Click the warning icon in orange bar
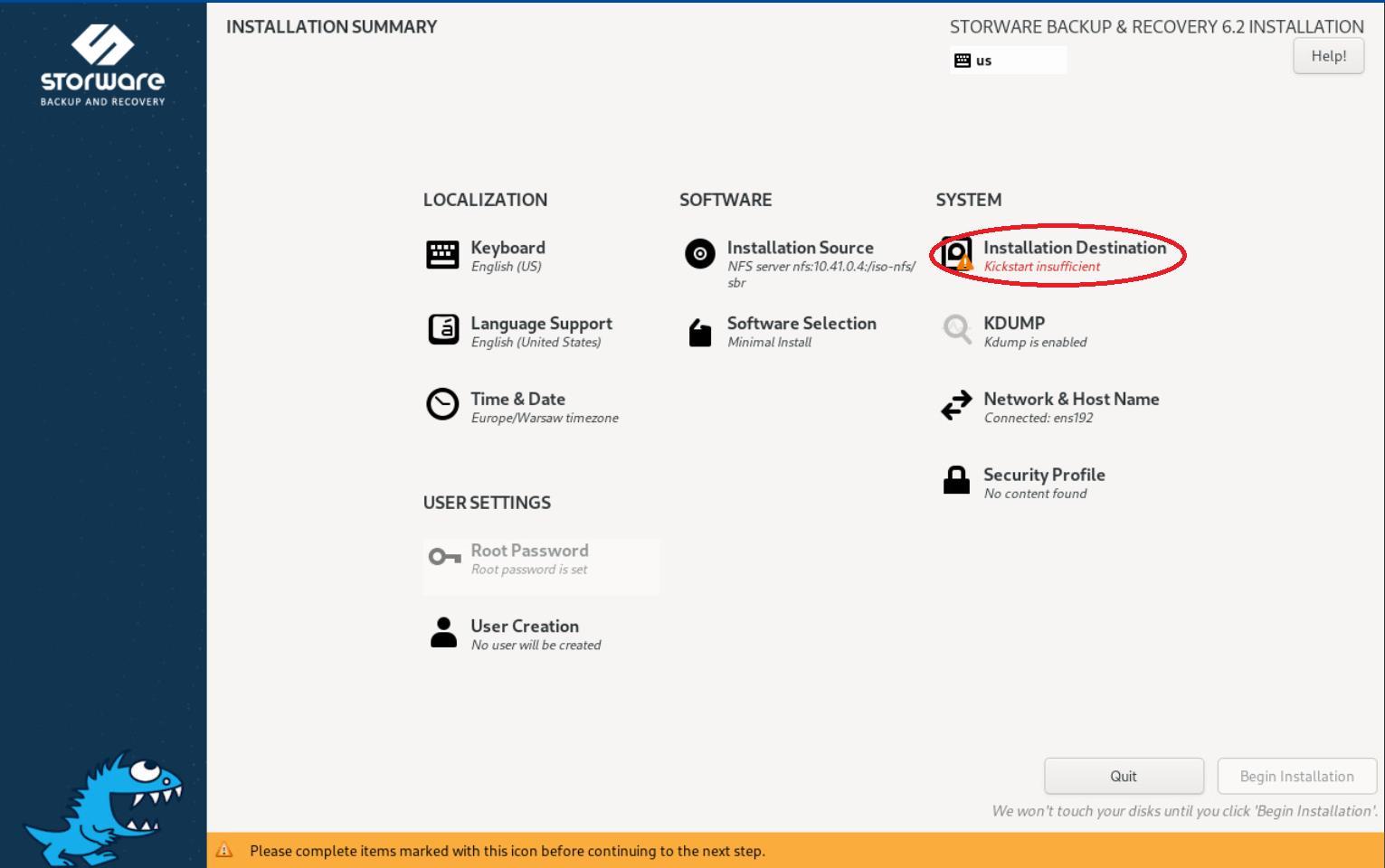Viewport: 1385px width, 868px height. tap(224, 851)
